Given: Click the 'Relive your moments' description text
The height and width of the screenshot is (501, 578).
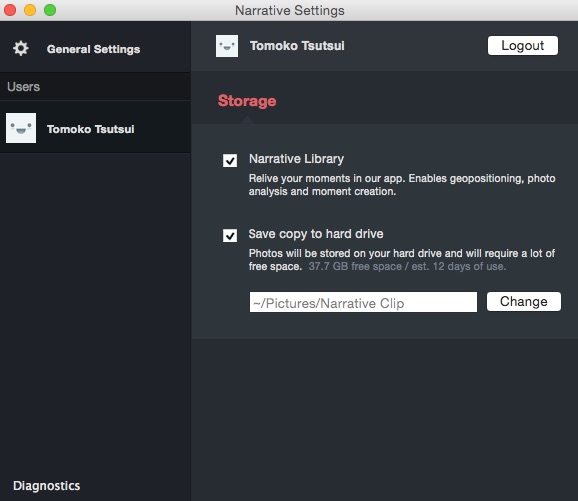Looking at the screenshot, I should coord(402,185).
